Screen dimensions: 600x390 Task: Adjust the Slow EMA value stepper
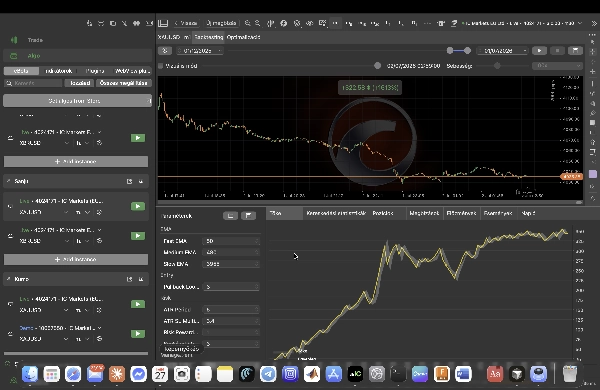click(257, 264)
